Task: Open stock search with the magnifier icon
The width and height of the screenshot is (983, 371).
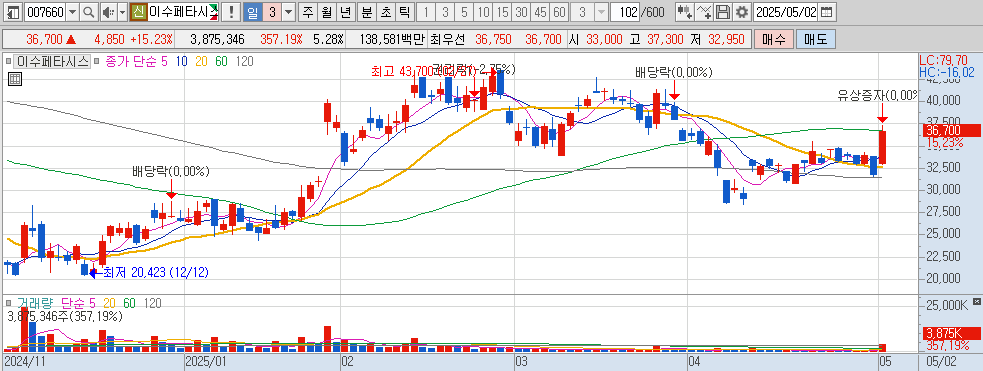Action: click(x=88, y=12)
